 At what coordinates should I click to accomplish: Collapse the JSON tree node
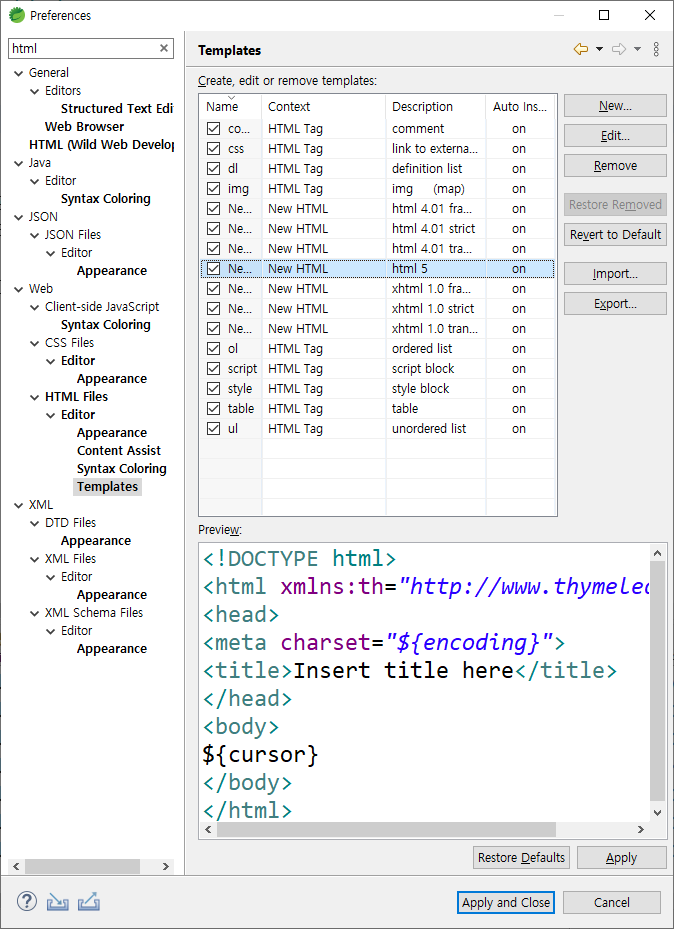point(19,217)
